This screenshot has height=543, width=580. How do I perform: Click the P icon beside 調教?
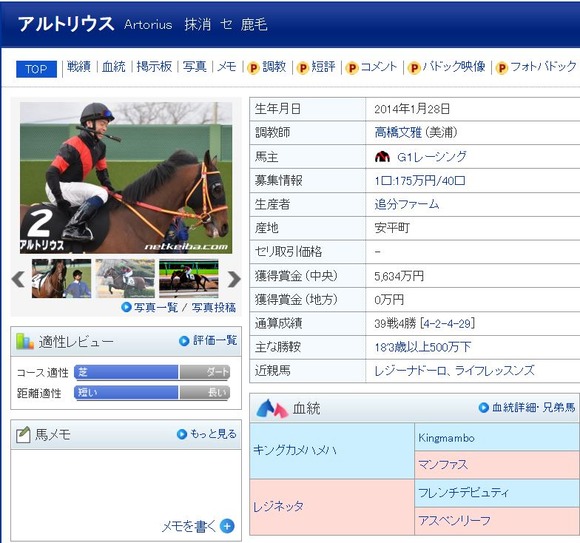[253, 68]
